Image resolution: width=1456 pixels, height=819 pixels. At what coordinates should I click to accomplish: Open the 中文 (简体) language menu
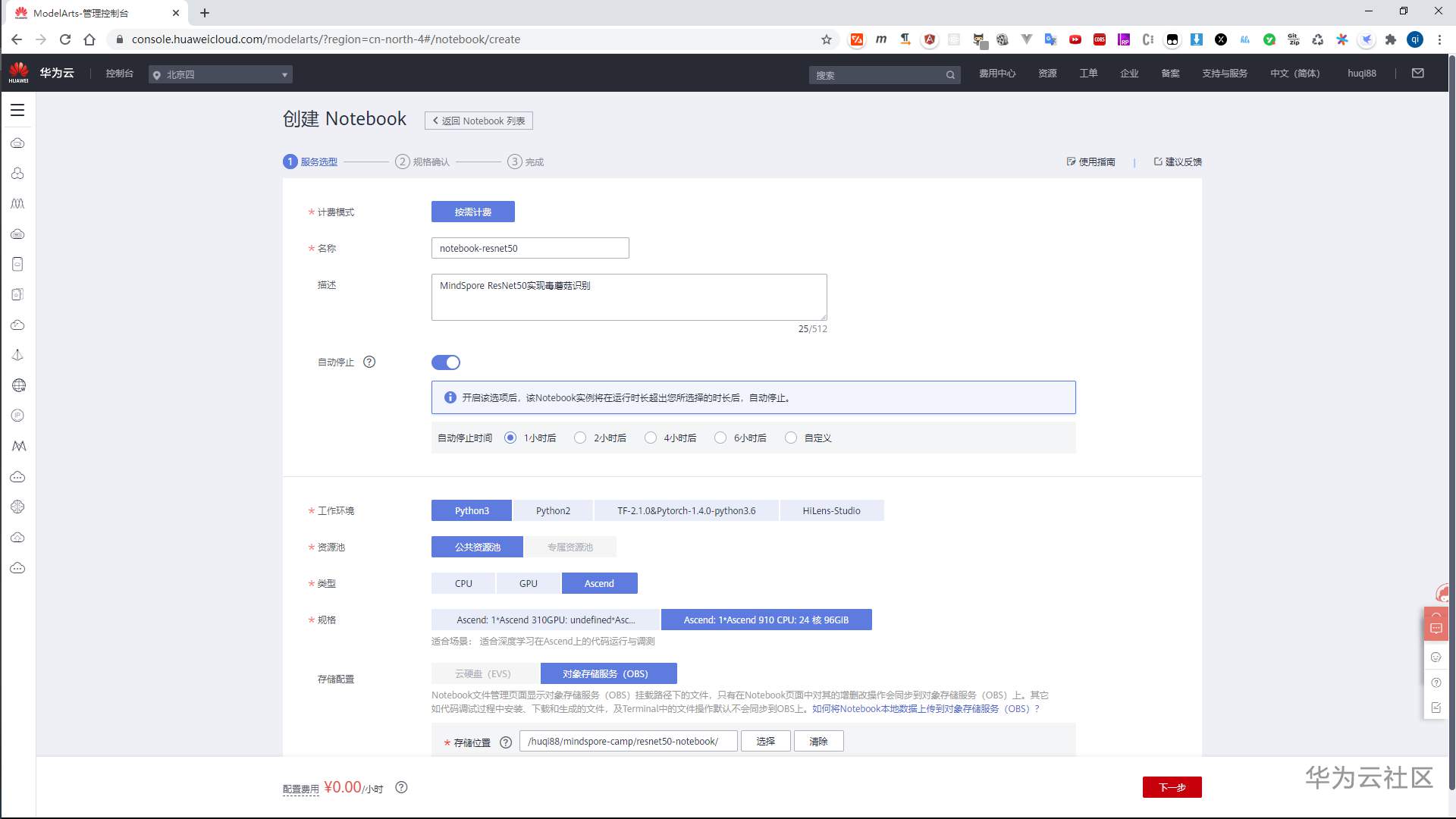[x=1294, y=74]
